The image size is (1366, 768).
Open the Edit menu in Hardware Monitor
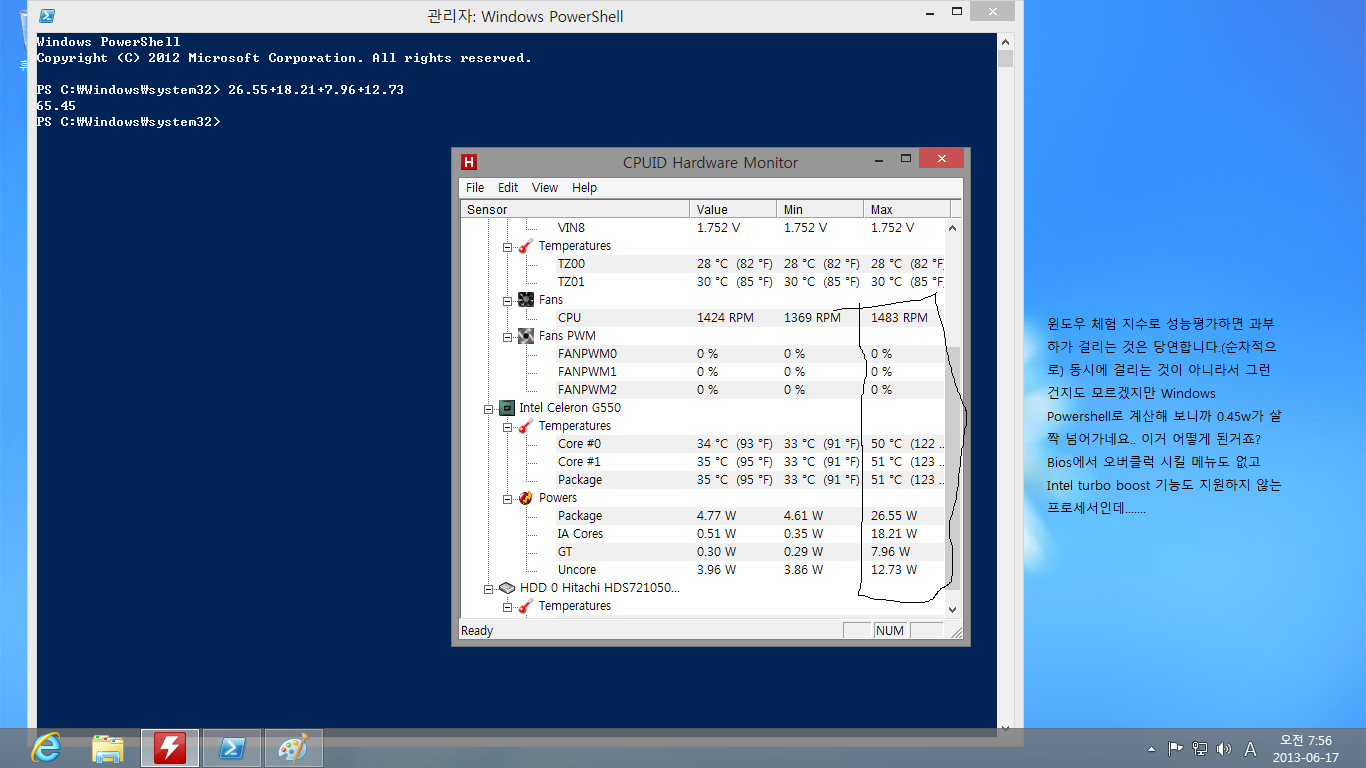tap(508, 188)
